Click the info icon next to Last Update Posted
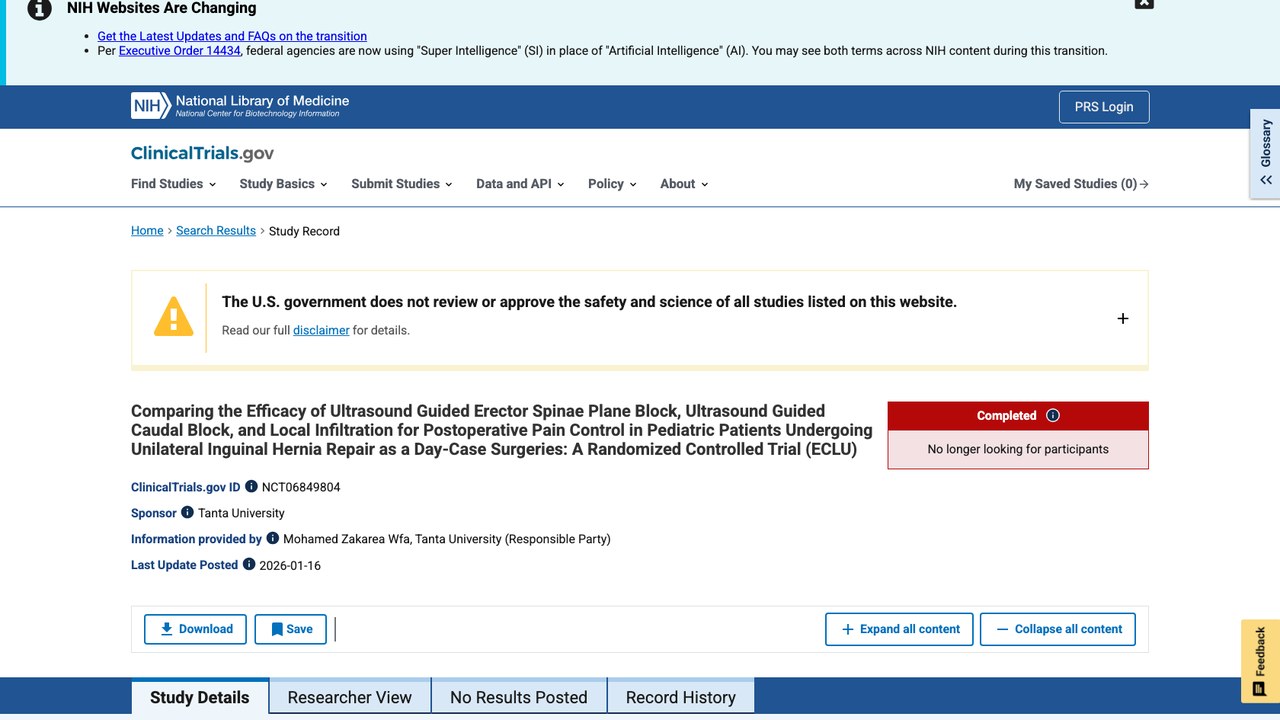 [x=249, y=564]
